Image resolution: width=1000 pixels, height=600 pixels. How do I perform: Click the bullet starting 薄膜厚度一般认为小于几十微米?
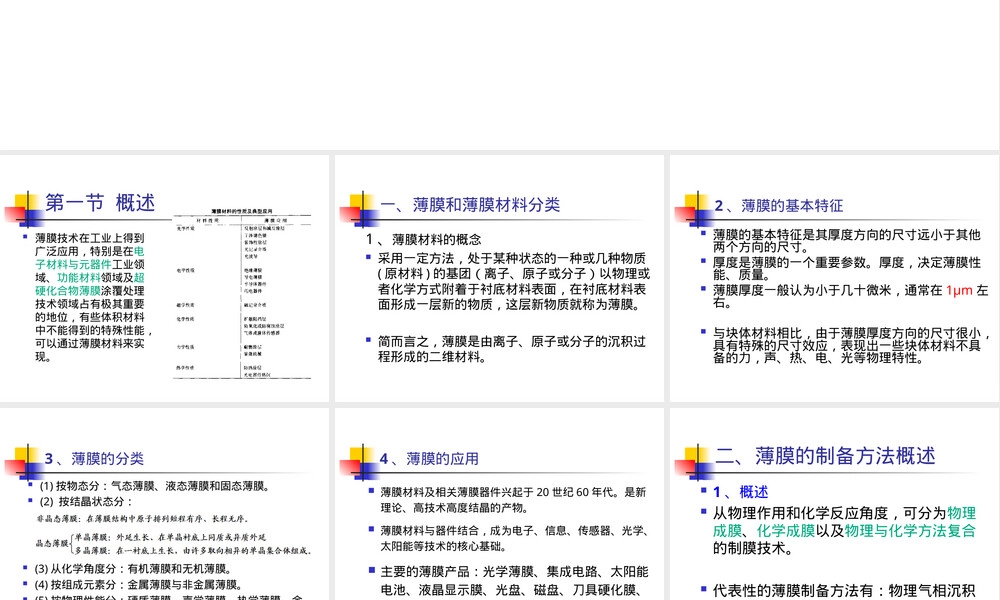tap(850, 296)
